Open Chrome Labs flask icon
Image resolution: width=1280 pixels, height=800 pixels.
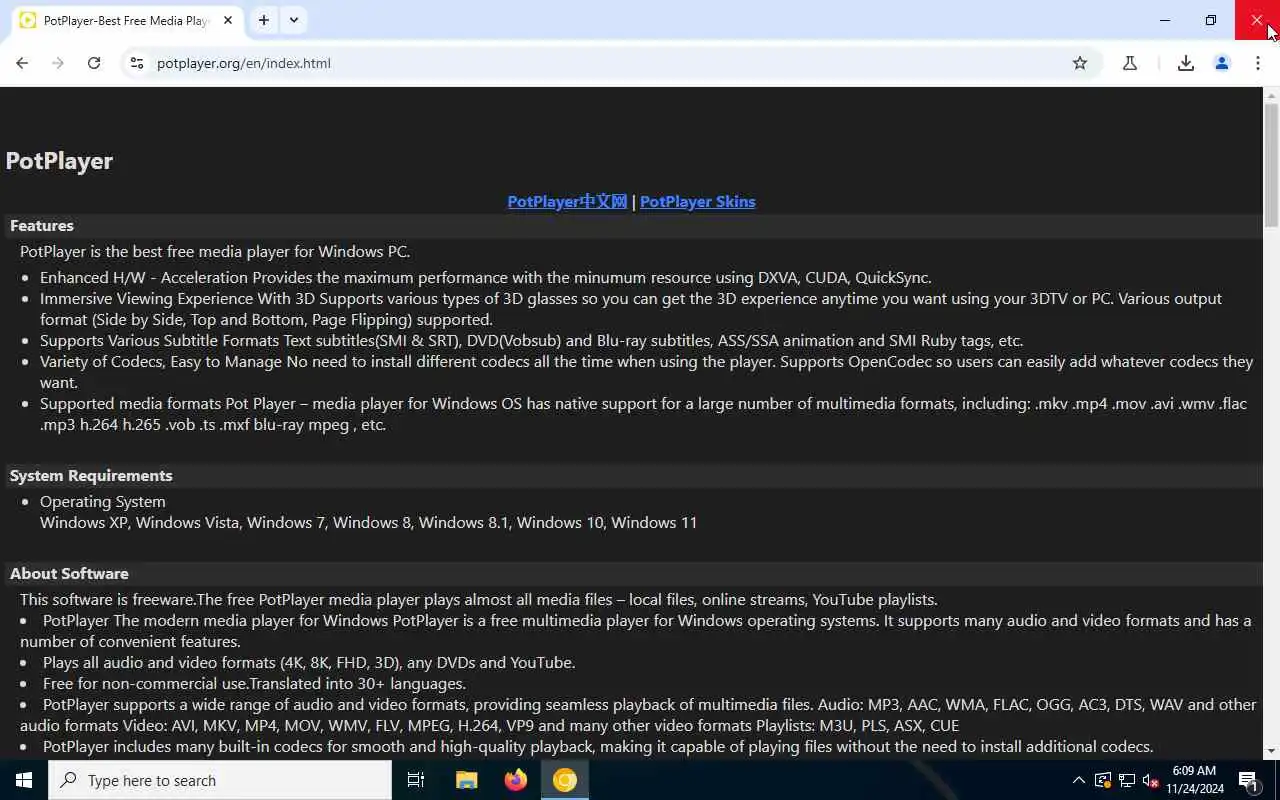[x=1130, y=63]
